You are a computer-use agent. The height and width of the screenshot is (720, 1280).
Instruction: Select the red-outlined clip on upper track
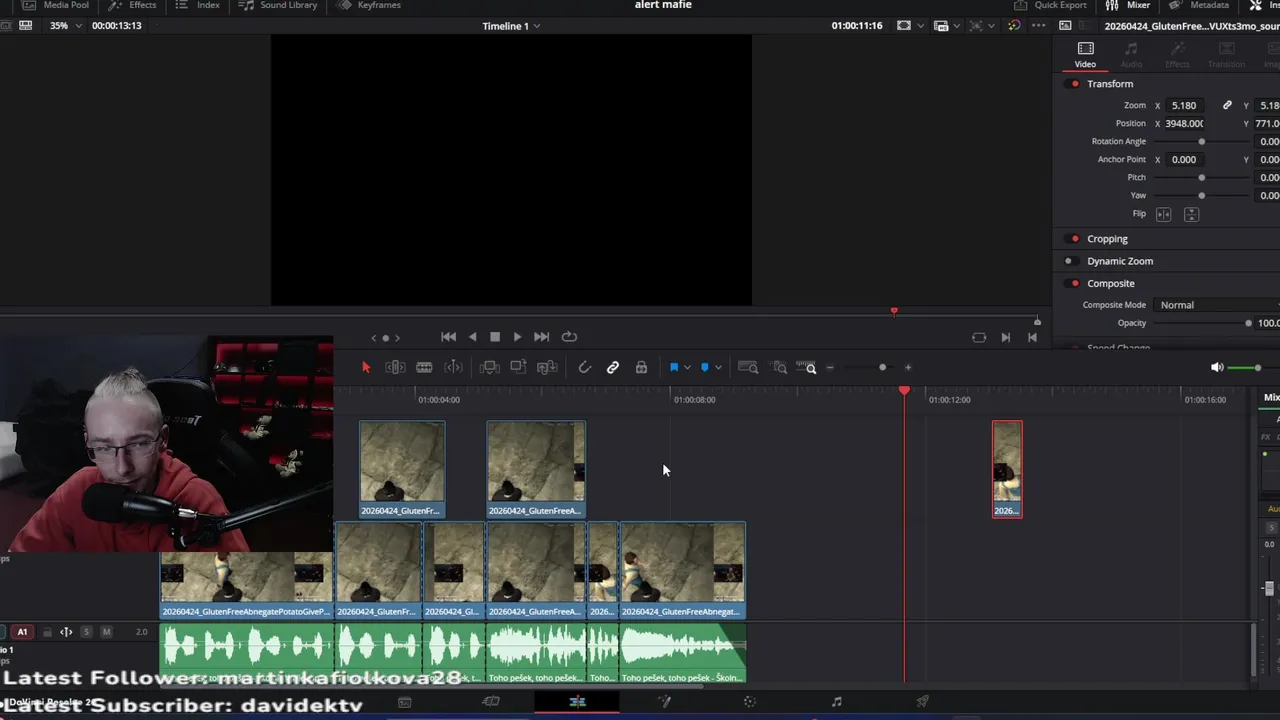click(1007, 468)
